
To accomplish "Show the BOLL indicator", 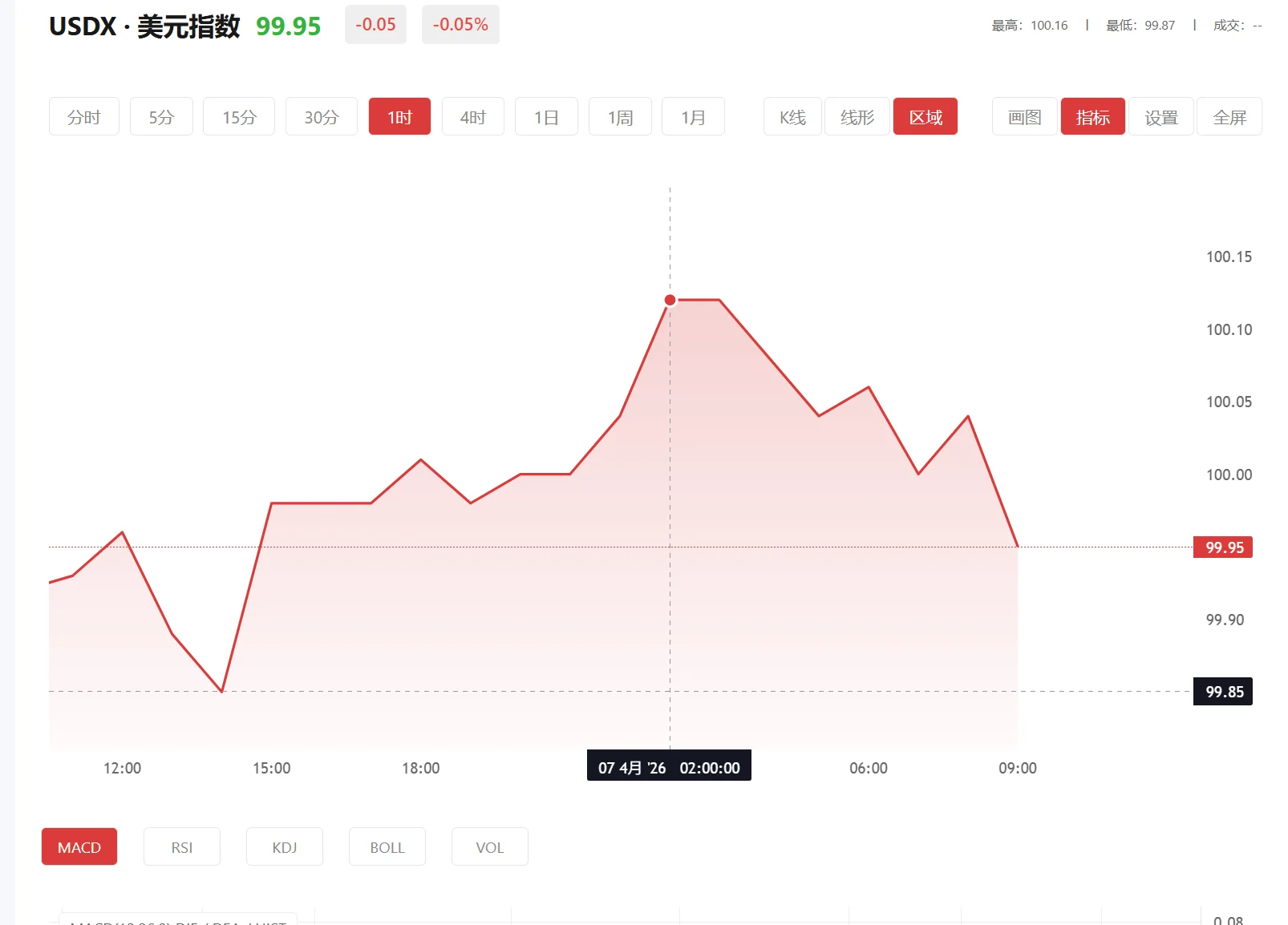I will coord(387,847).
